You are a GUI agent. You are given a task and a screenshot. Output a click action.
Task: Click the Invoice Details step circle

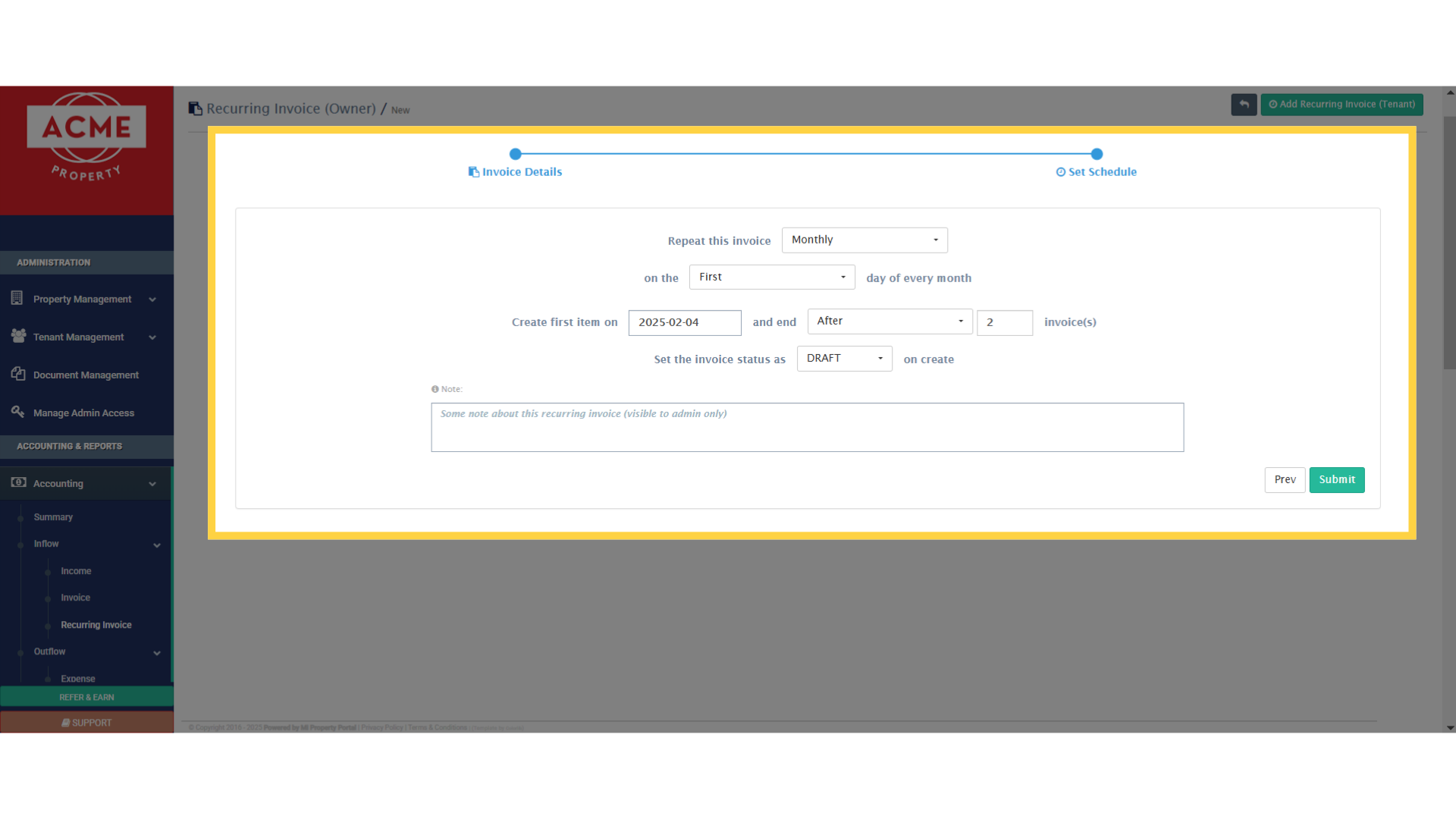[516, 154]
